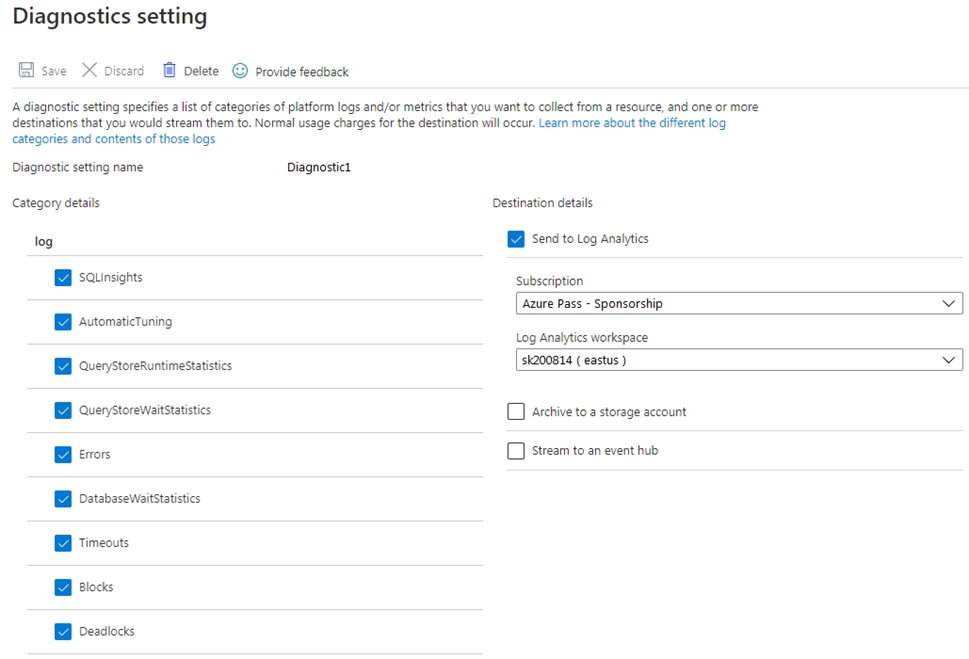Click the Discard X icon
The height and width of the screenshot is (659, 969).
[x=90, y=70]
